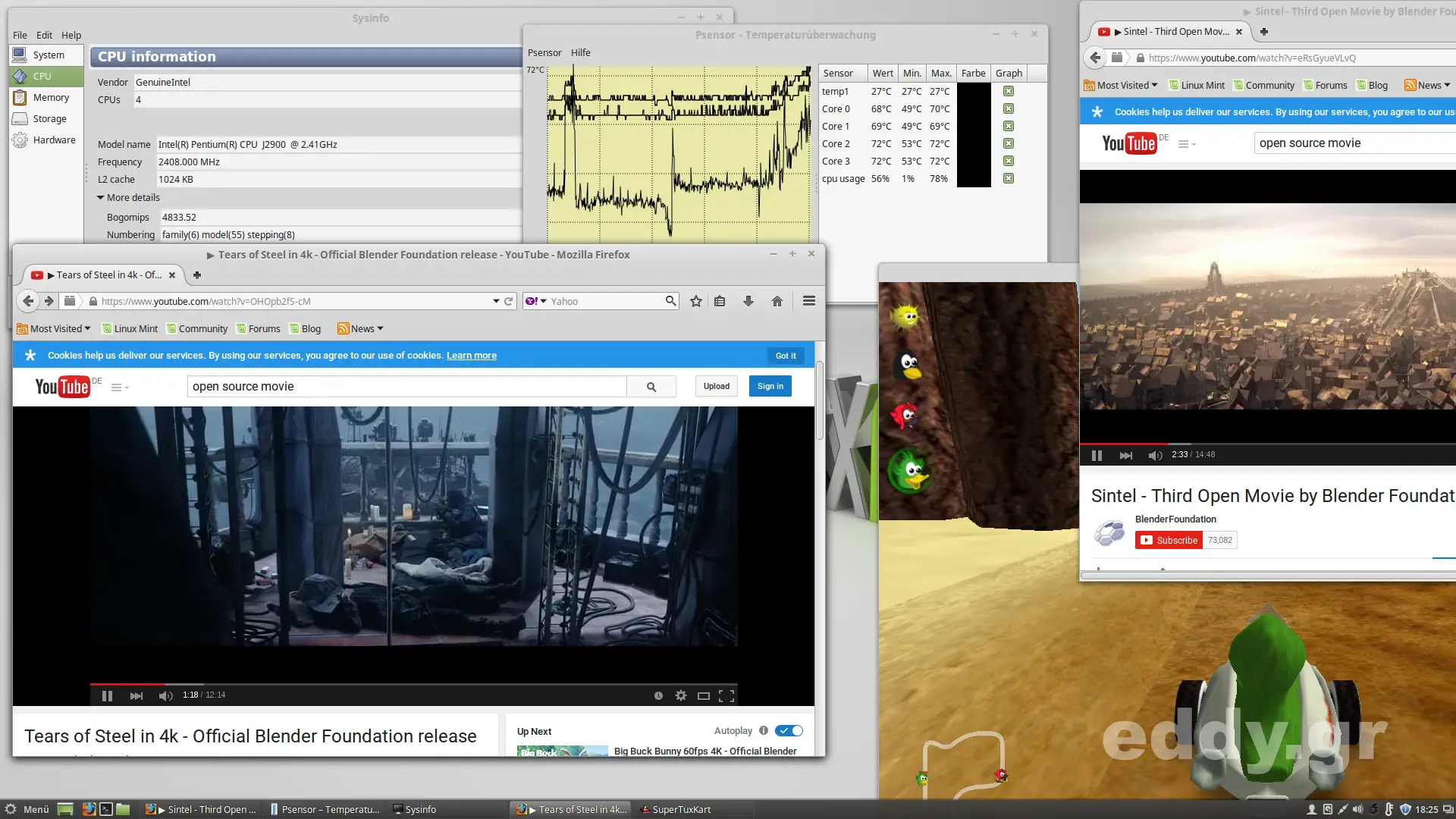Click the Learn more cookies link
The width and height of the screenshot is (1456, 819).
point(471,356)
